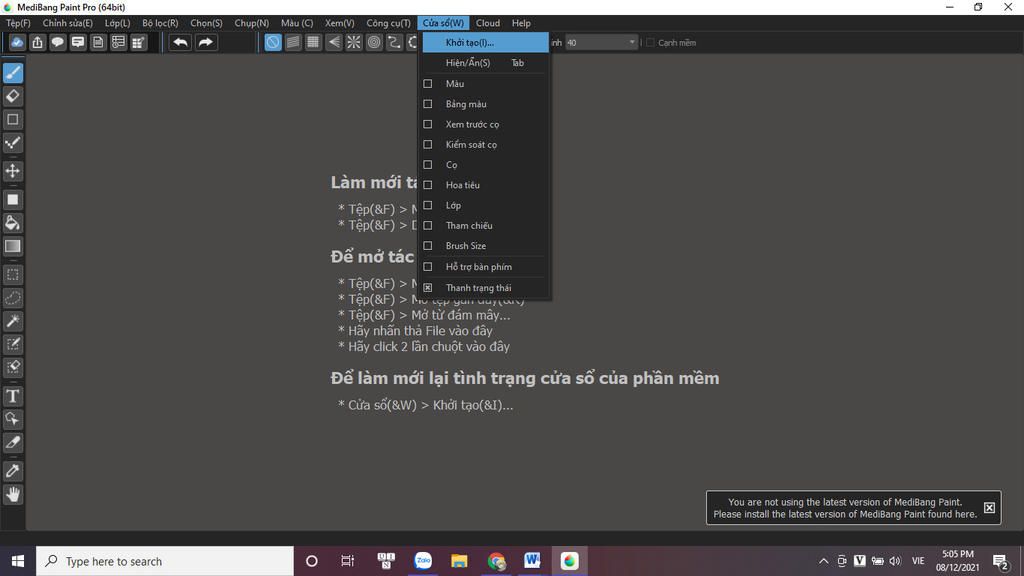Enable parallel lines snap guide

(293, 42)
